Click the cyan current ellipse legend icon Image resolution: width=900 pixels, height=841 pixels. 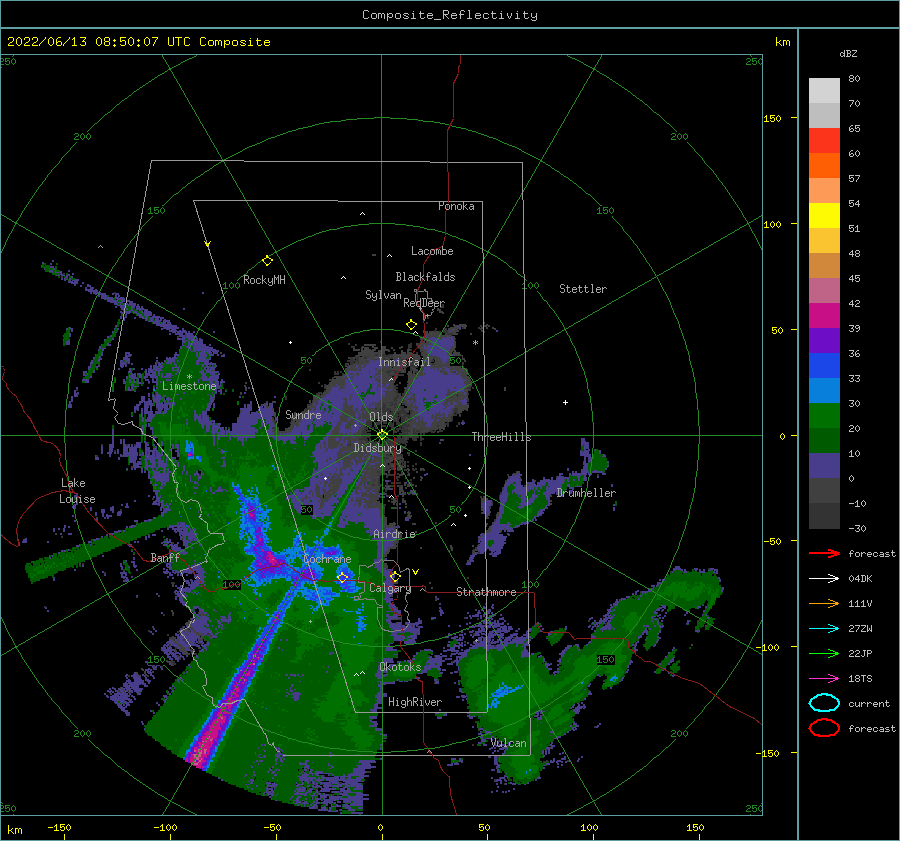824,703
